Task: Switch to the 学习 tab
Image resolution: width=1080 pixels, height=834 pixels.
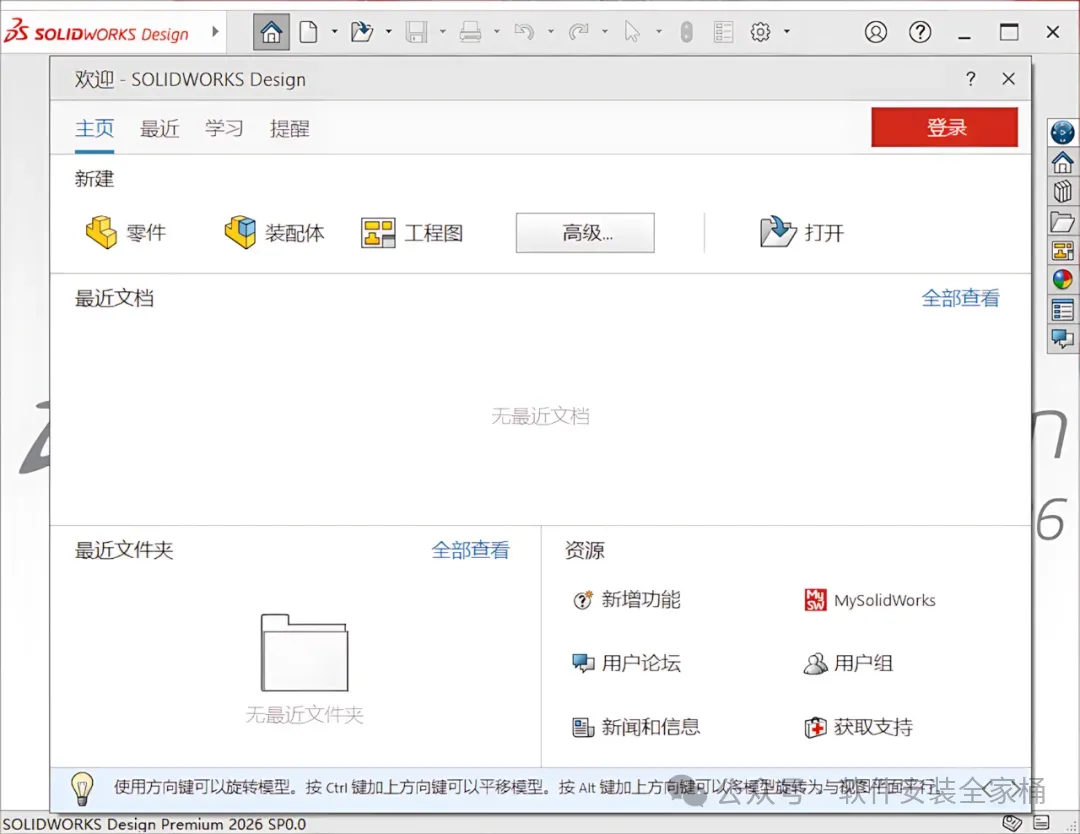Action: [x=224, y=129]
